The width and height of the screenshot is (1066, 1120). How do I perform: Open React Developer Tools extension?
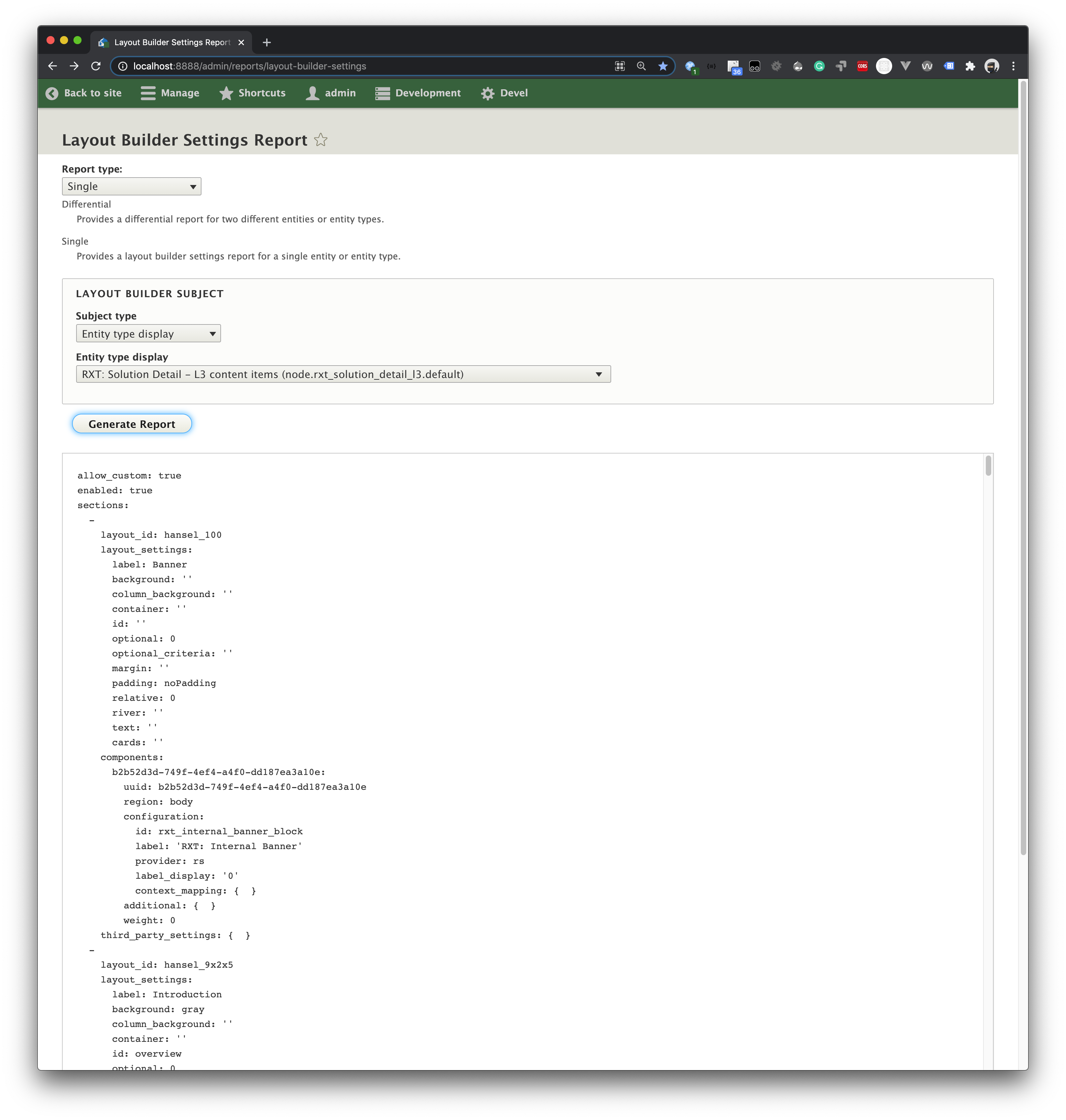click(884, 66)
